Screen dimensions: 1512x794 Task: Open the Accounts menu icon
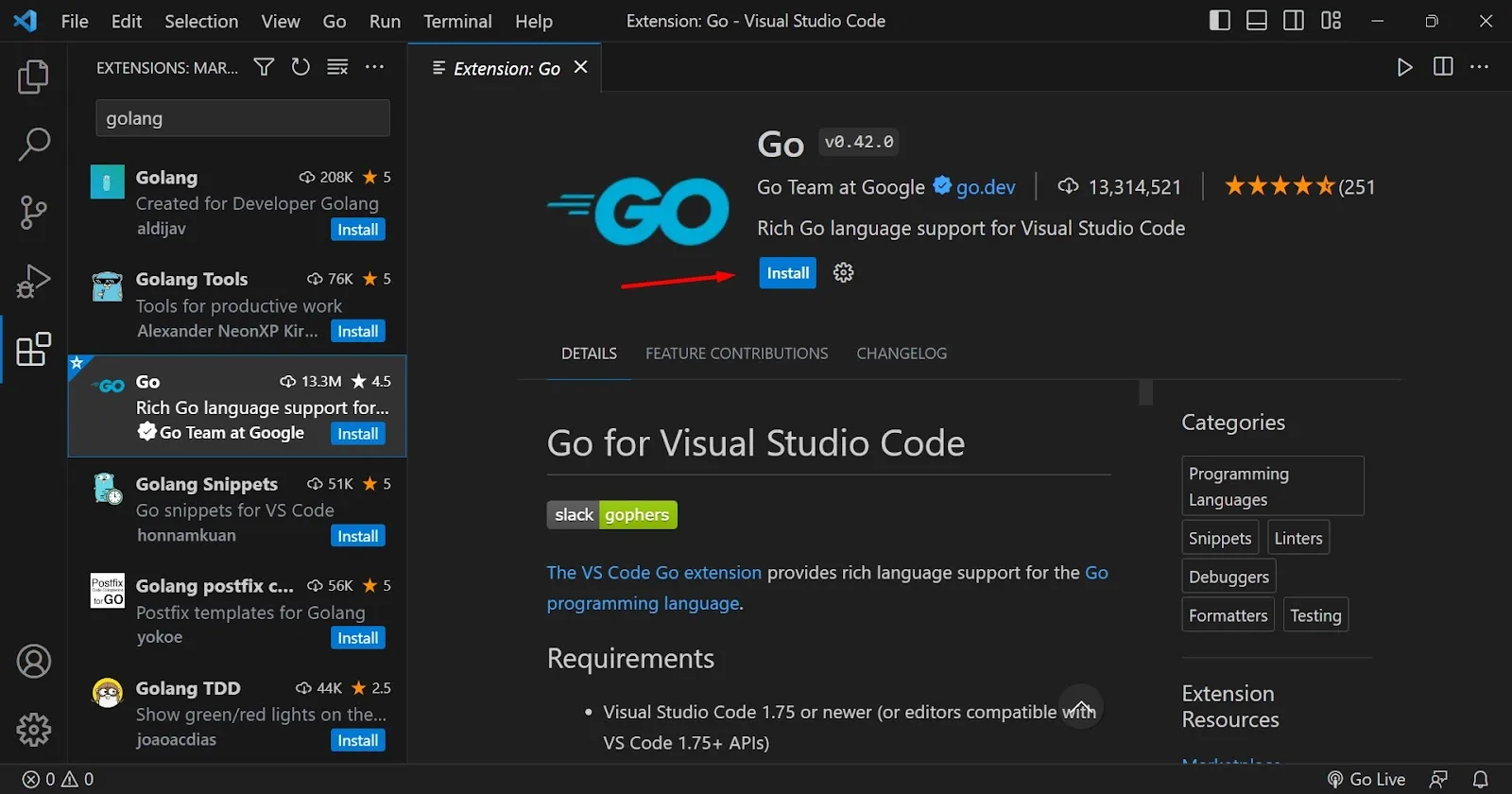click(34, 662)
